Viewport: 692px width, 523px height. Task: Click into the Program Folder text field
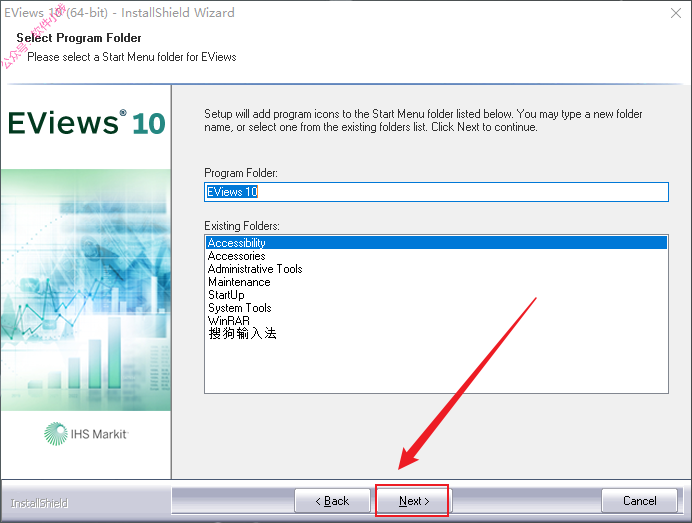point(436,192)
